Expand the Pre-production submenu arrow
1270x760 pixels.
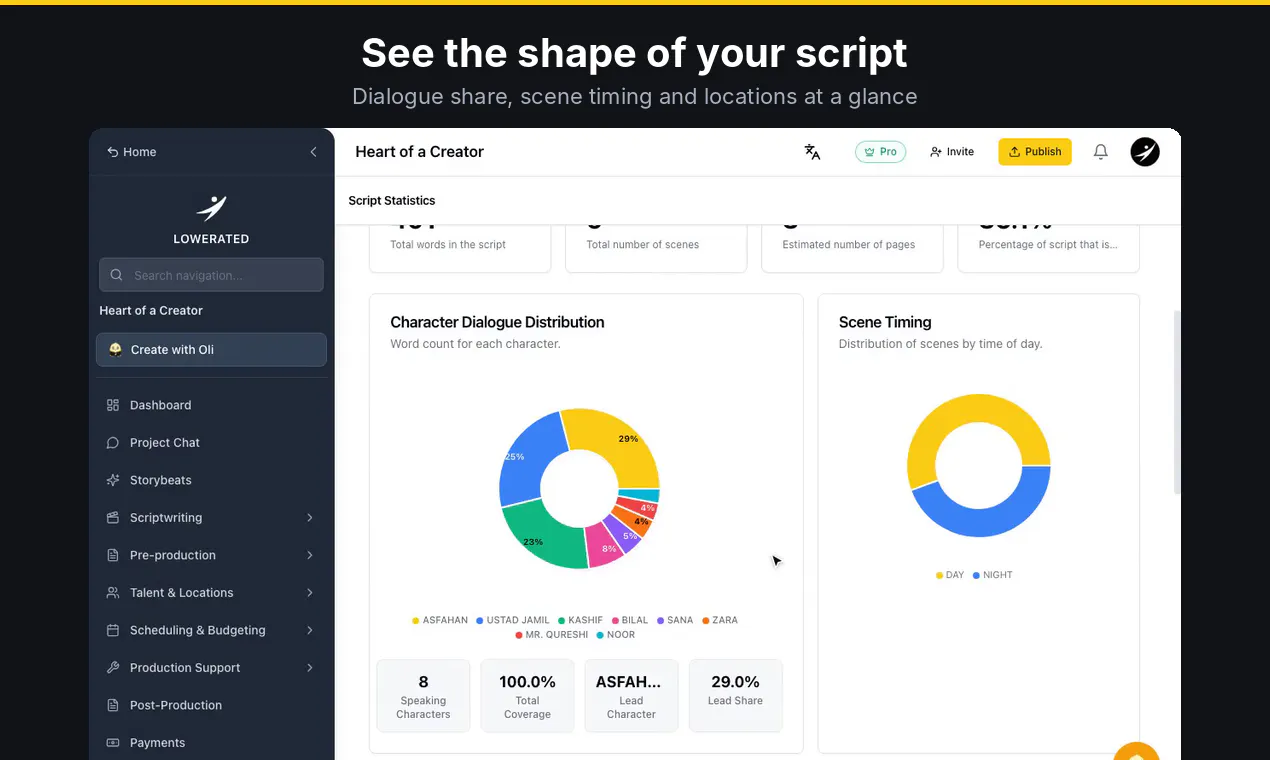(310, 555)
